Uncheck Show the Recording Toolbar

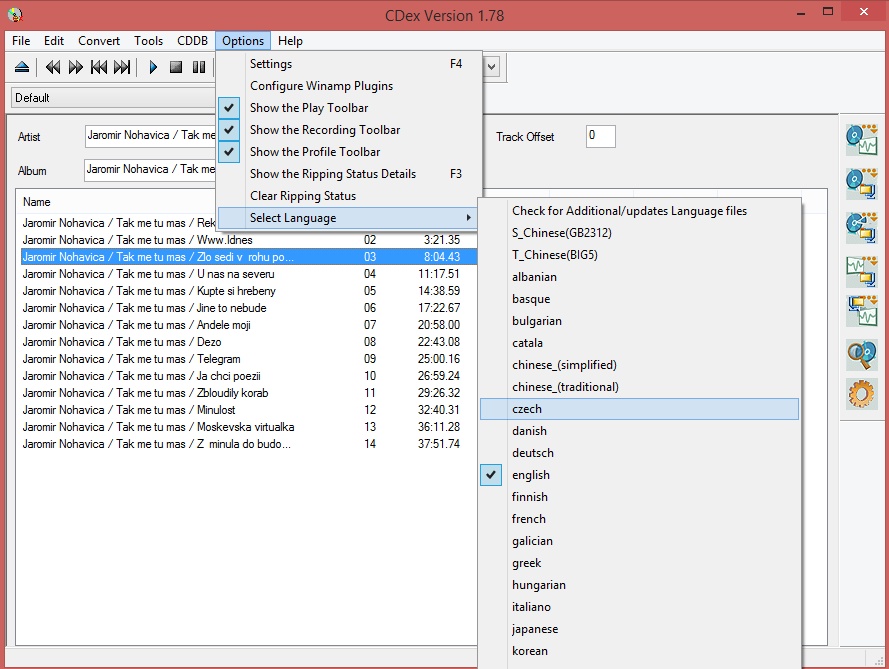pos(324,130)
